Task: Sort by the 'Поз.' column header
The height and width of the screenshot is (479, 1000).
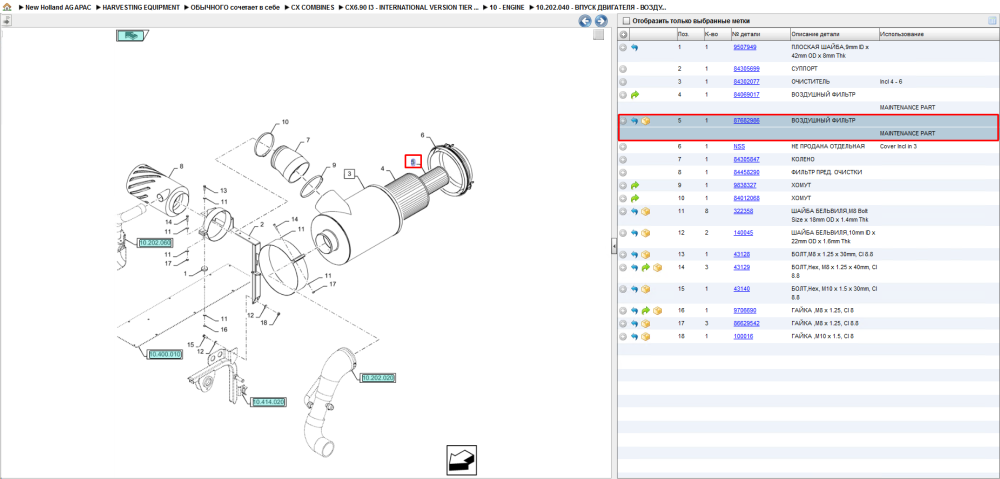Action: click(683, 34)
